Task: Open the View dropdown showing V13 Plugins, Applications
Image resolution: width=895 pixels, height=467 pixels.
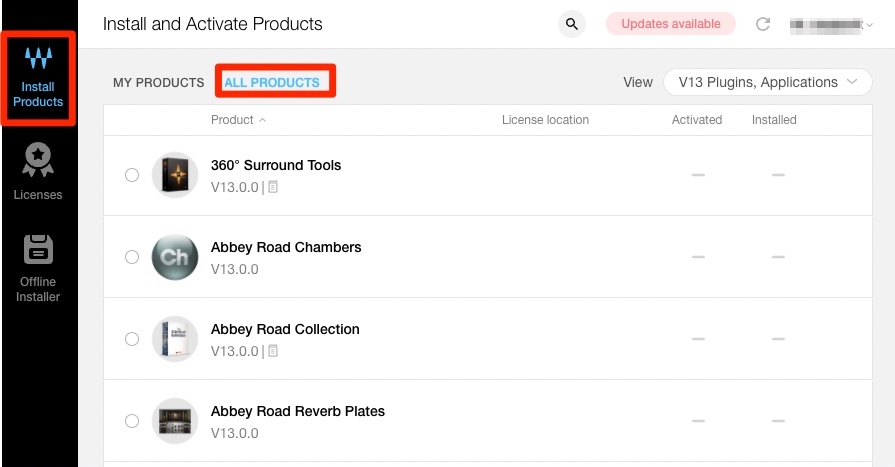Action: point(768,82)
